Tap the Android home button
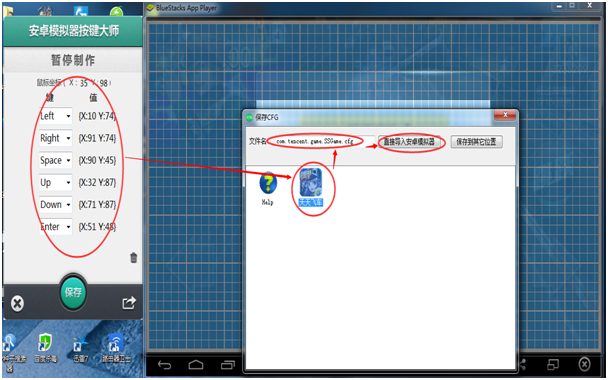The width and height of the screenshot is (608, 380). (x=196, y=365)
